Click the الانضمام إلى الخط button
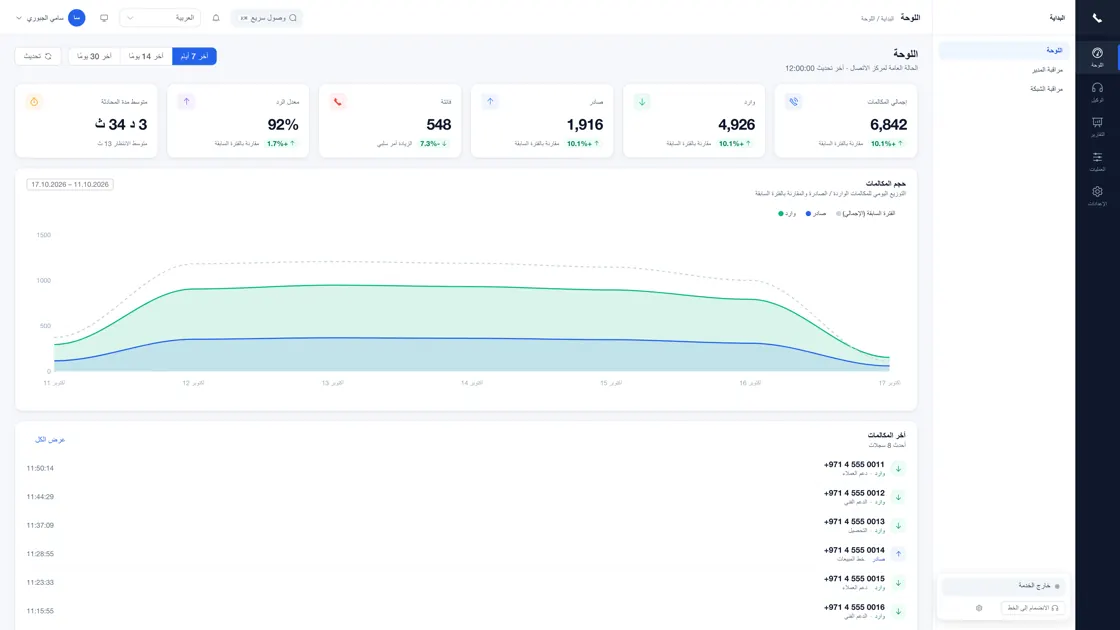The width and height of the screenshot is (1120, 630). (x=1033, y=608)
